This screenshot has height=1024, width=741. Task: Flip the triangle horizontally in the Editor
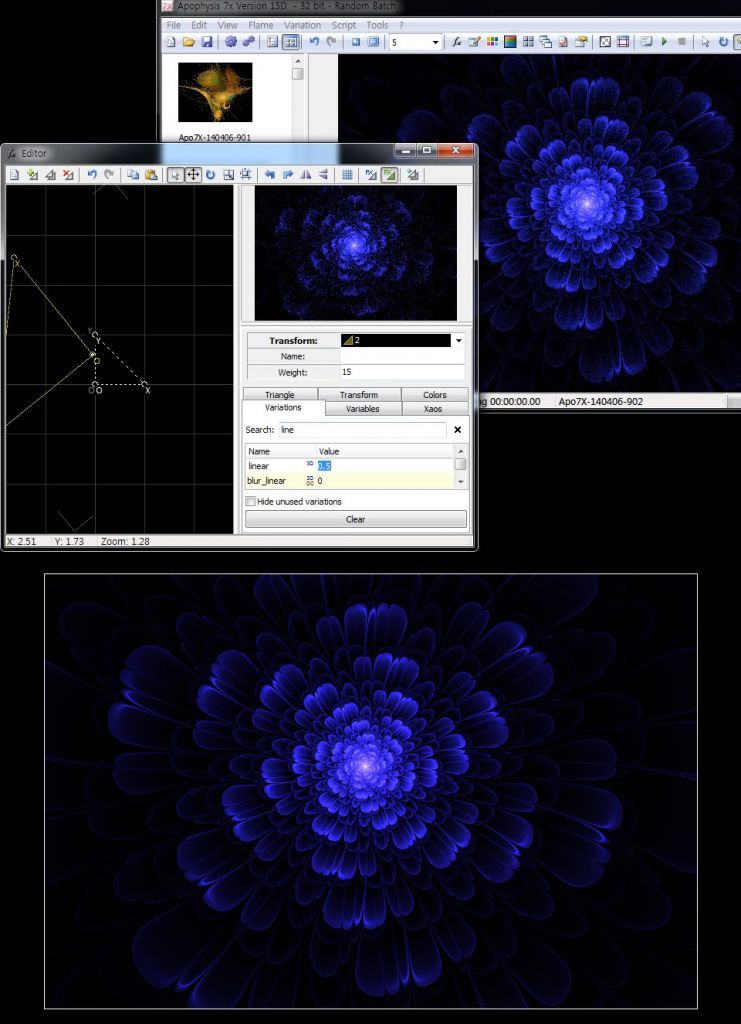pyautogui.click(x=305, y=174)
